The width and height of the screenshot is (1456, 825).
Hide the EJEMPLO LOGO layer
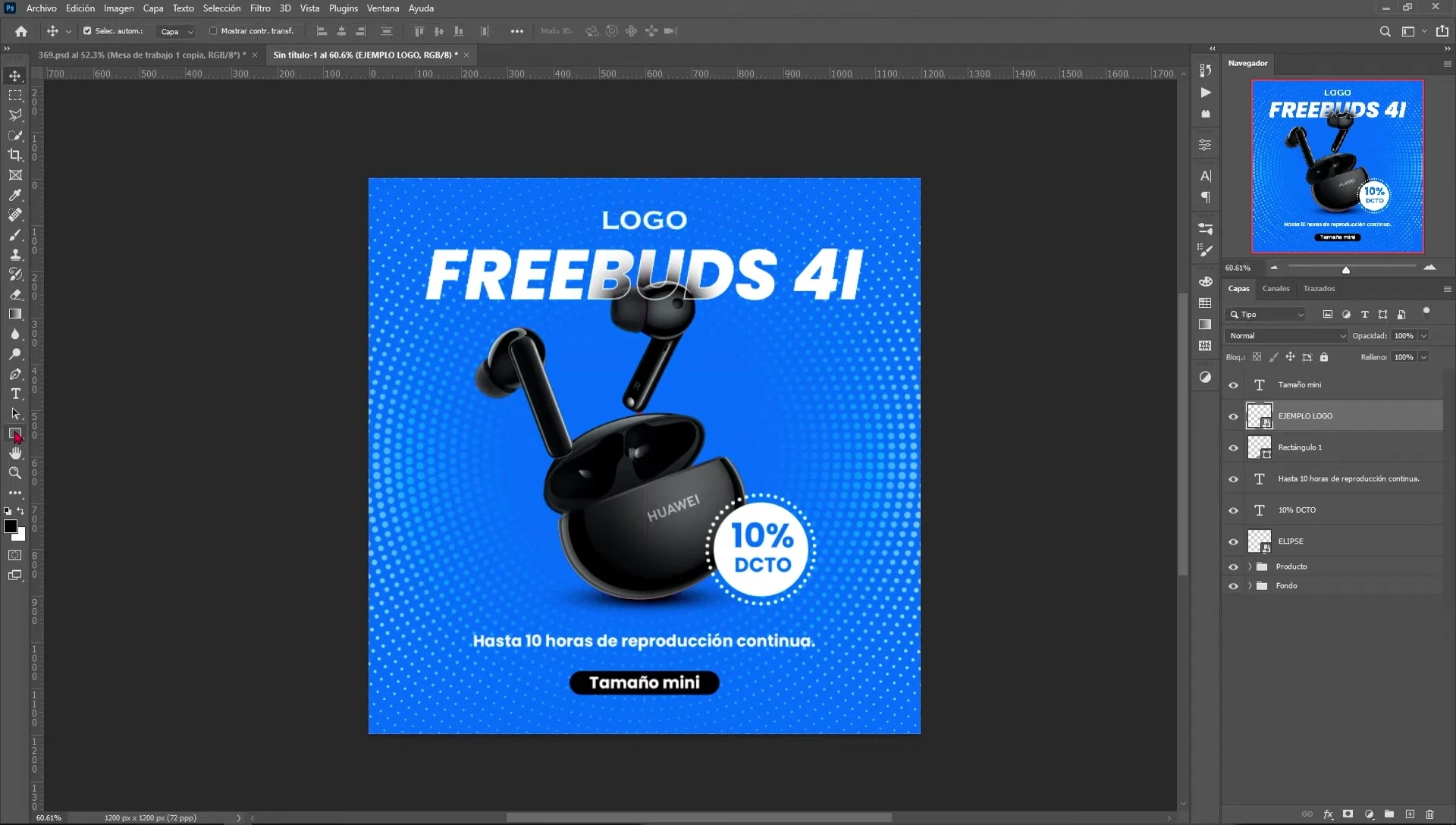tap(1233, 416)
